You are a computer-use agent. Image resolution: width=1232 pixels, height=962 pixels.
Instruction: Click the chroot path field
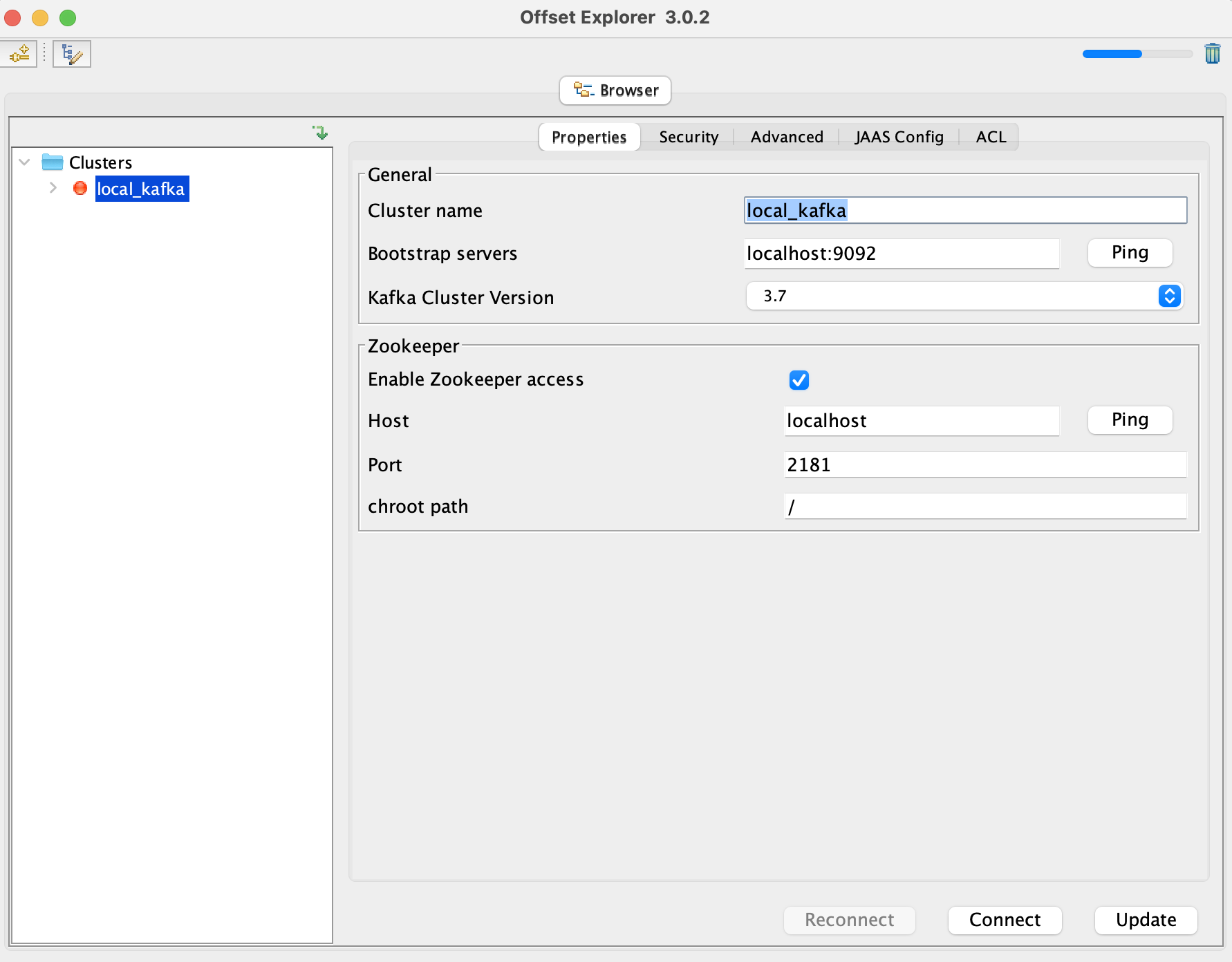pyautogui.click(x=986, y=506)
